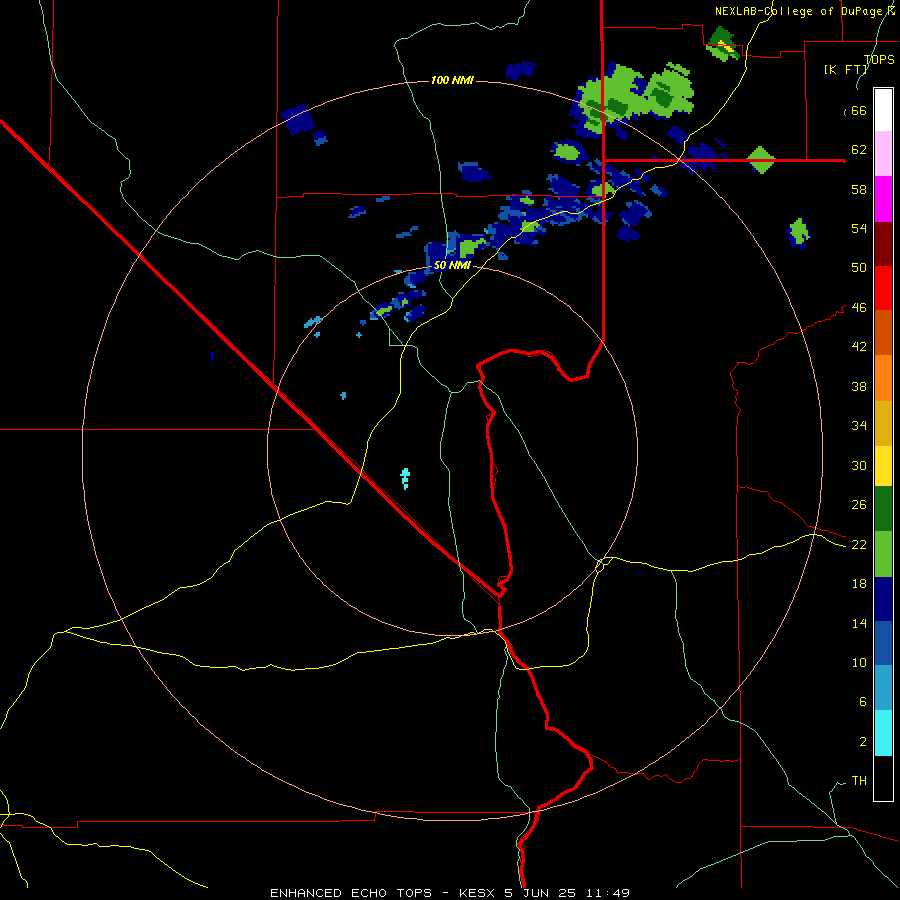Click the 50 legend value

(x=859, y=267)
